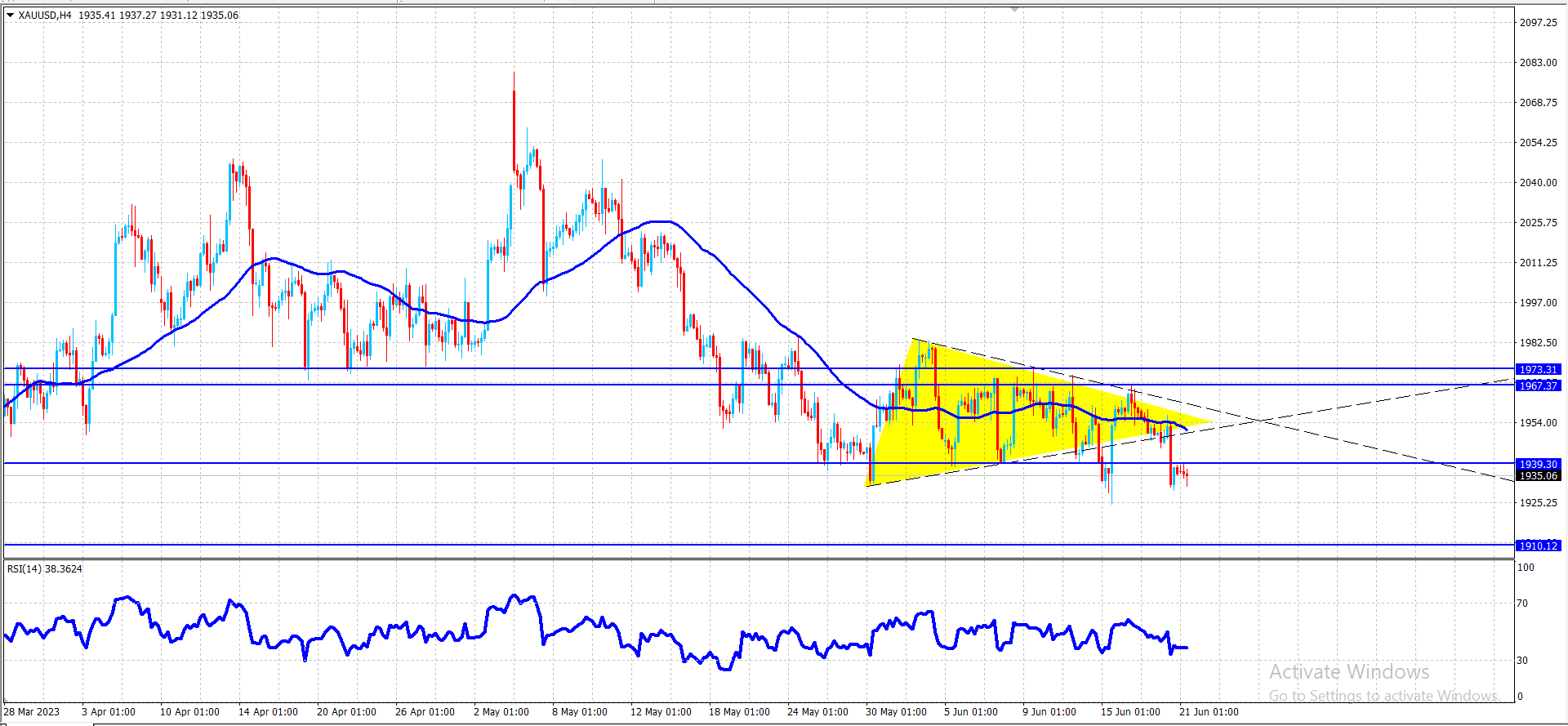
Task: Click the 2 May 01:00 date label
Action: (501, 712)
